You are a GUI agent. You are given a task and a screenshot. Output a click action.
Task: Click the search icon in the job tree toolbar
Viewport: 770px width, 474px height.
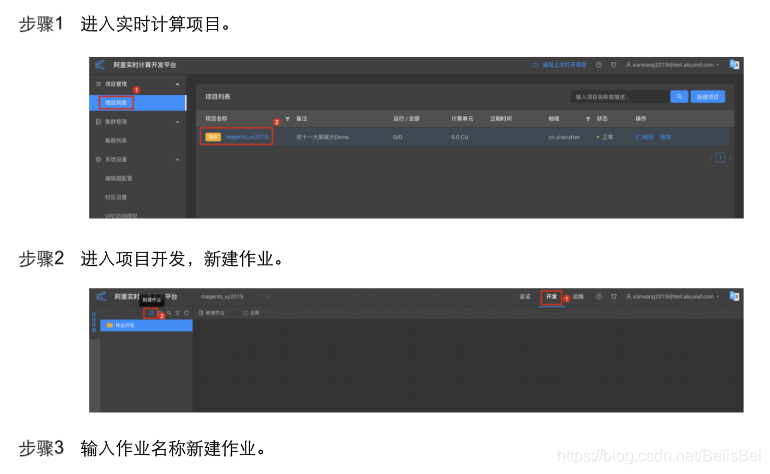(x=168, y=313)
